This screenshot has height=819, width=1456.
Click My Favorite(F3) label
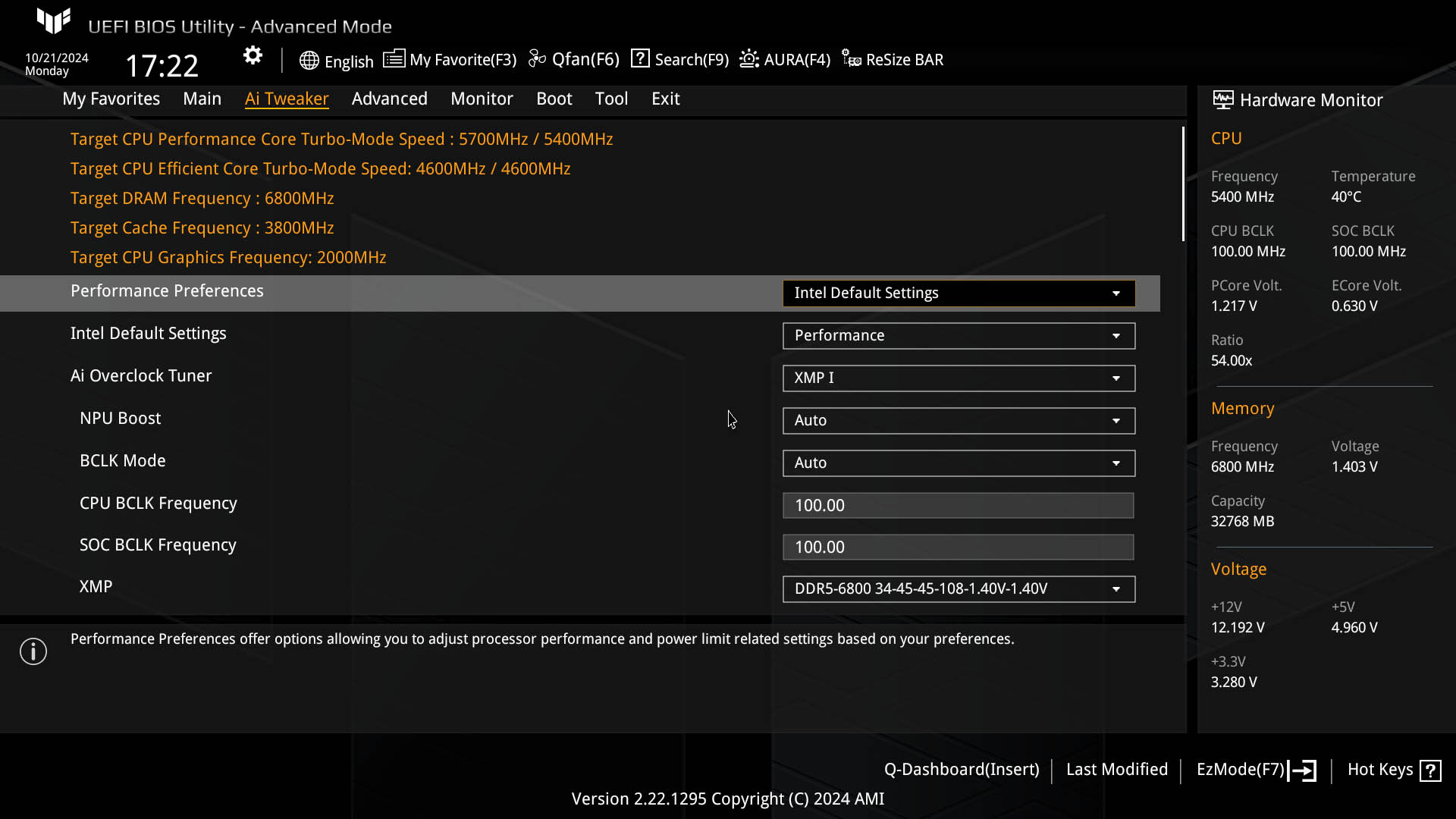click(x=463, y=60)
